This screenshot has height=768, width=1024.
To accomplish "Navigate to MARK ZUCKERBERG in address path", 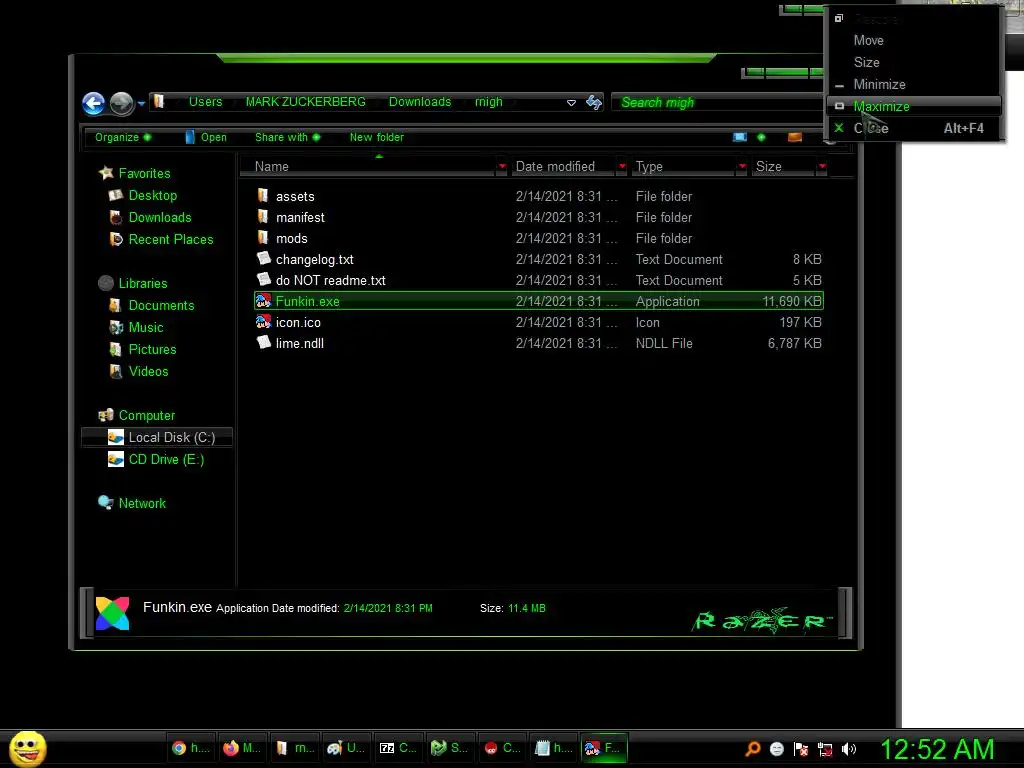I will coord(305,102).
